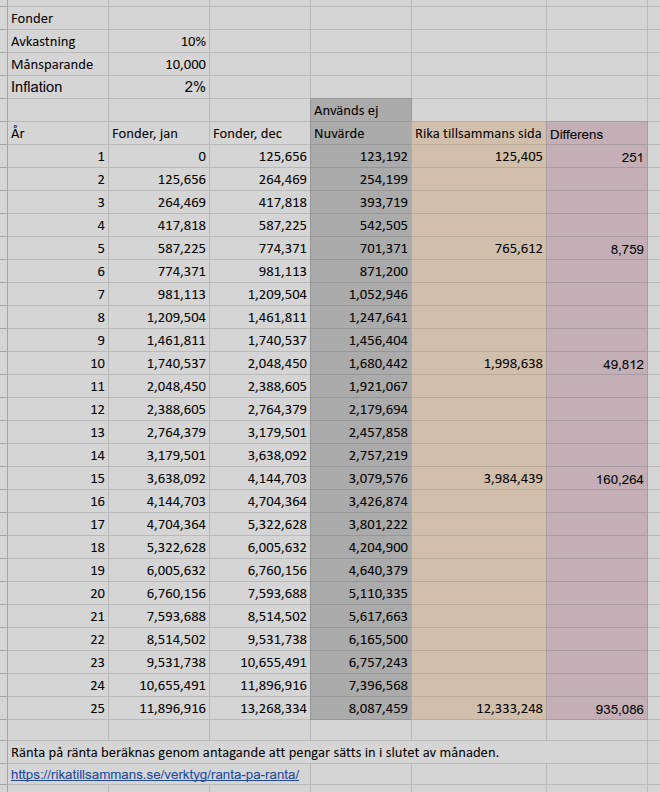Select the Inflation 2% value cell
660x792 pixels.
point(160,87)
